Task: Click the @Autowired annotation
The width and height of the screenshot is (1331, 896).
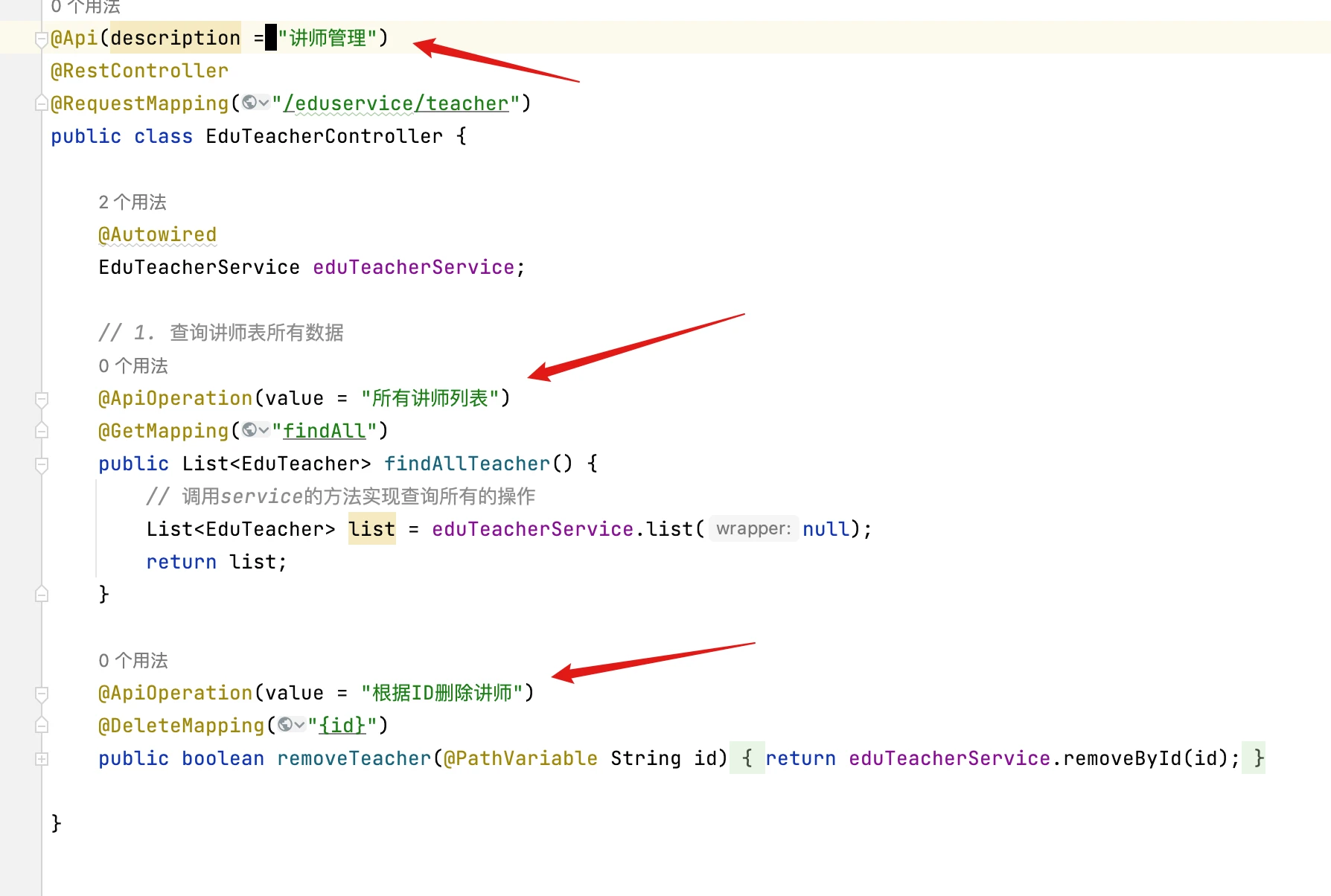Action: coord(158,234)
